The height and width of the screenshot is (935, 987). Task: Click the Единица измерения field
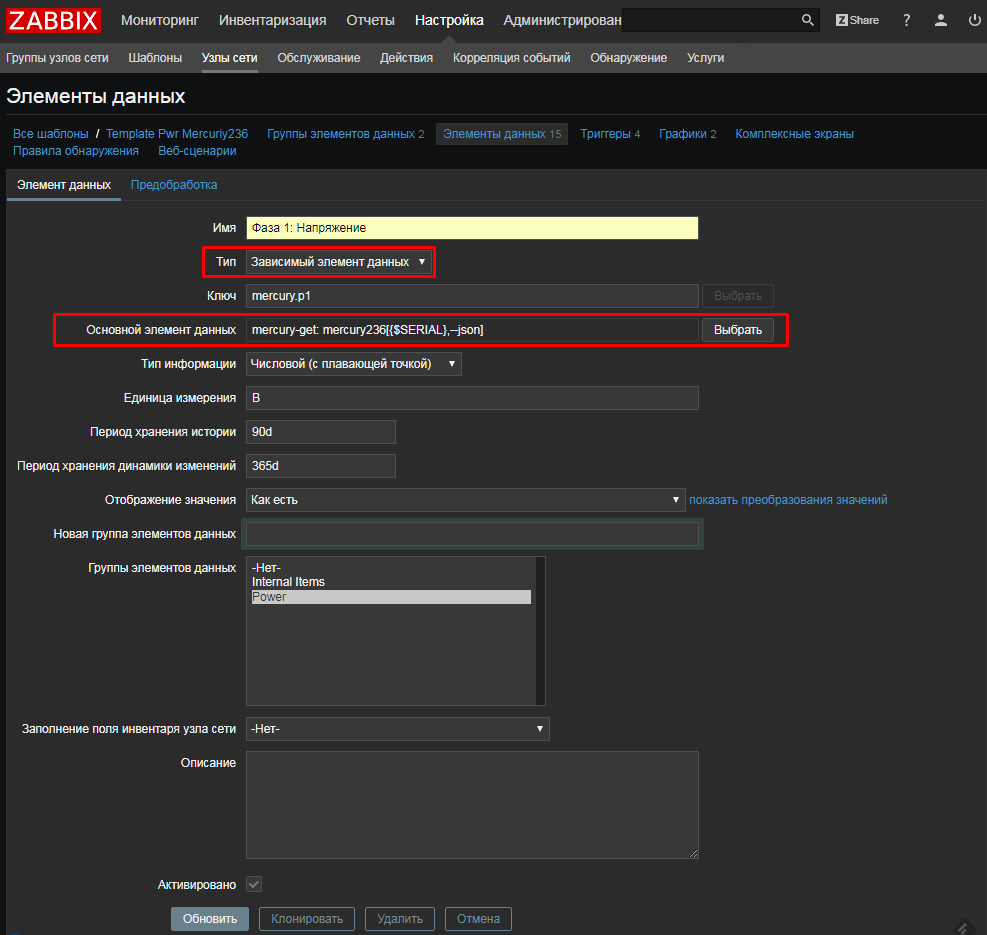(472, 398)
